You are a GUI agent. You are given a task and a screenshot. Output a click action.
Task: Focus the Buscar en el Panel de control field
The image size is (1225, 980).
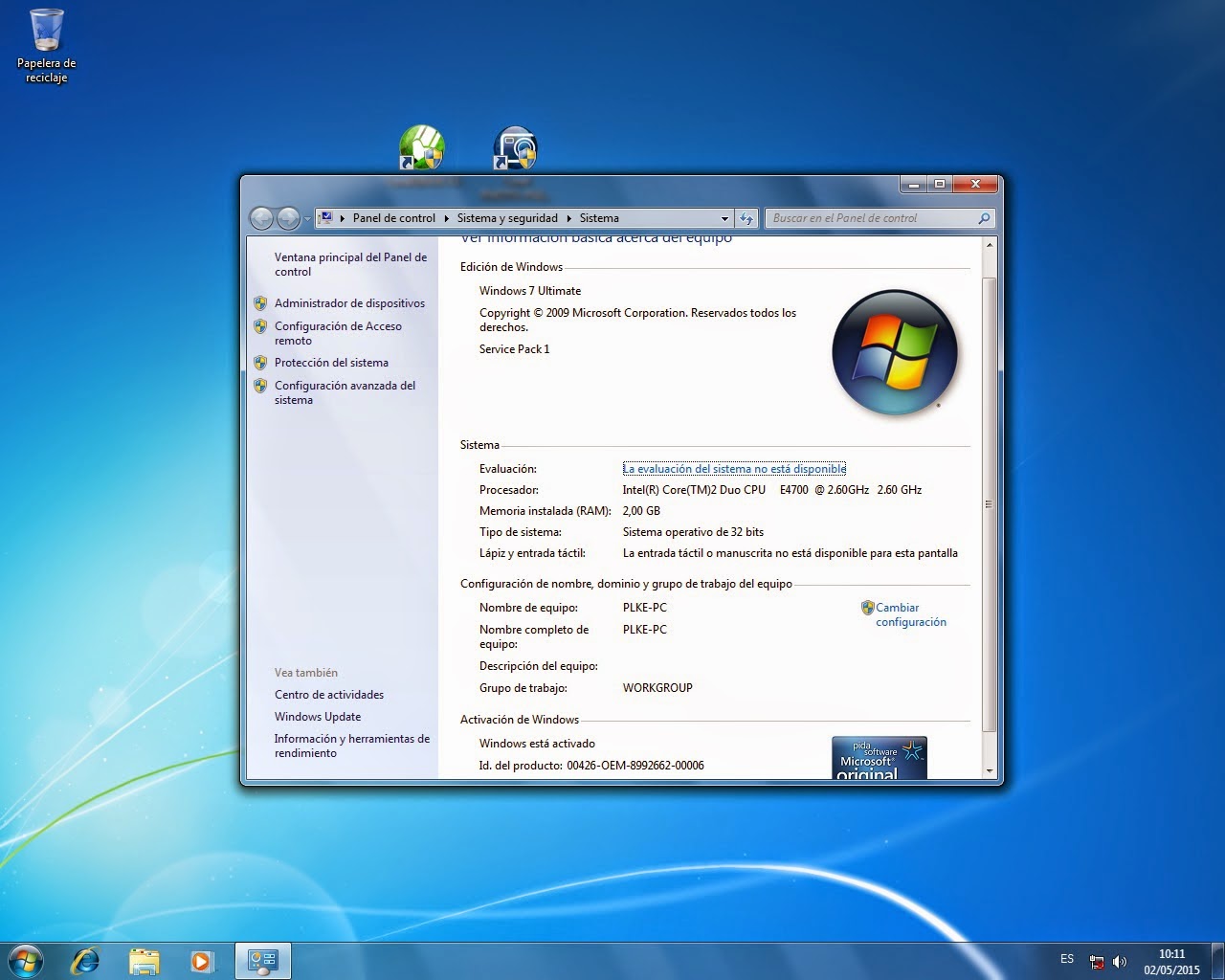coord(871,218)
